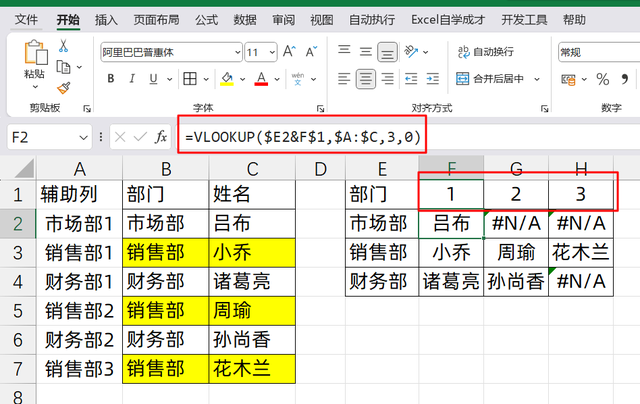This screenshot has height=404, width=640.
Task: Open borders dropdown arrow
Action: point(206,79)
